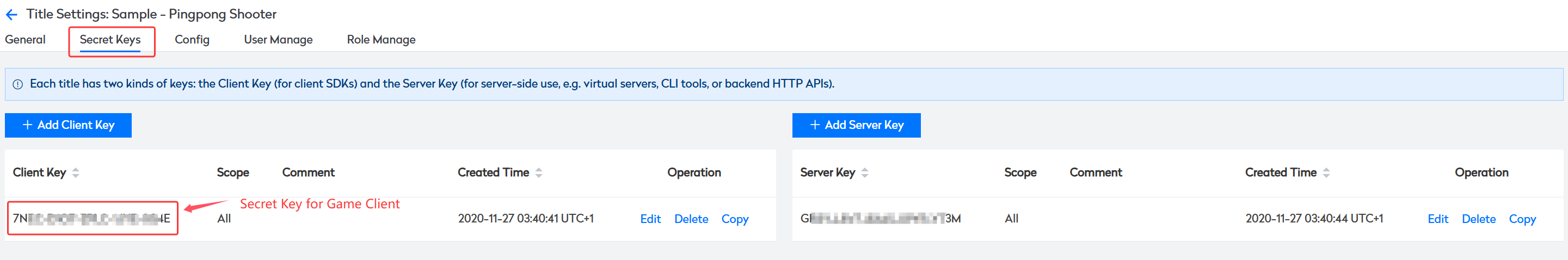
Task: Edit the server key entry
Action: 1438,219
